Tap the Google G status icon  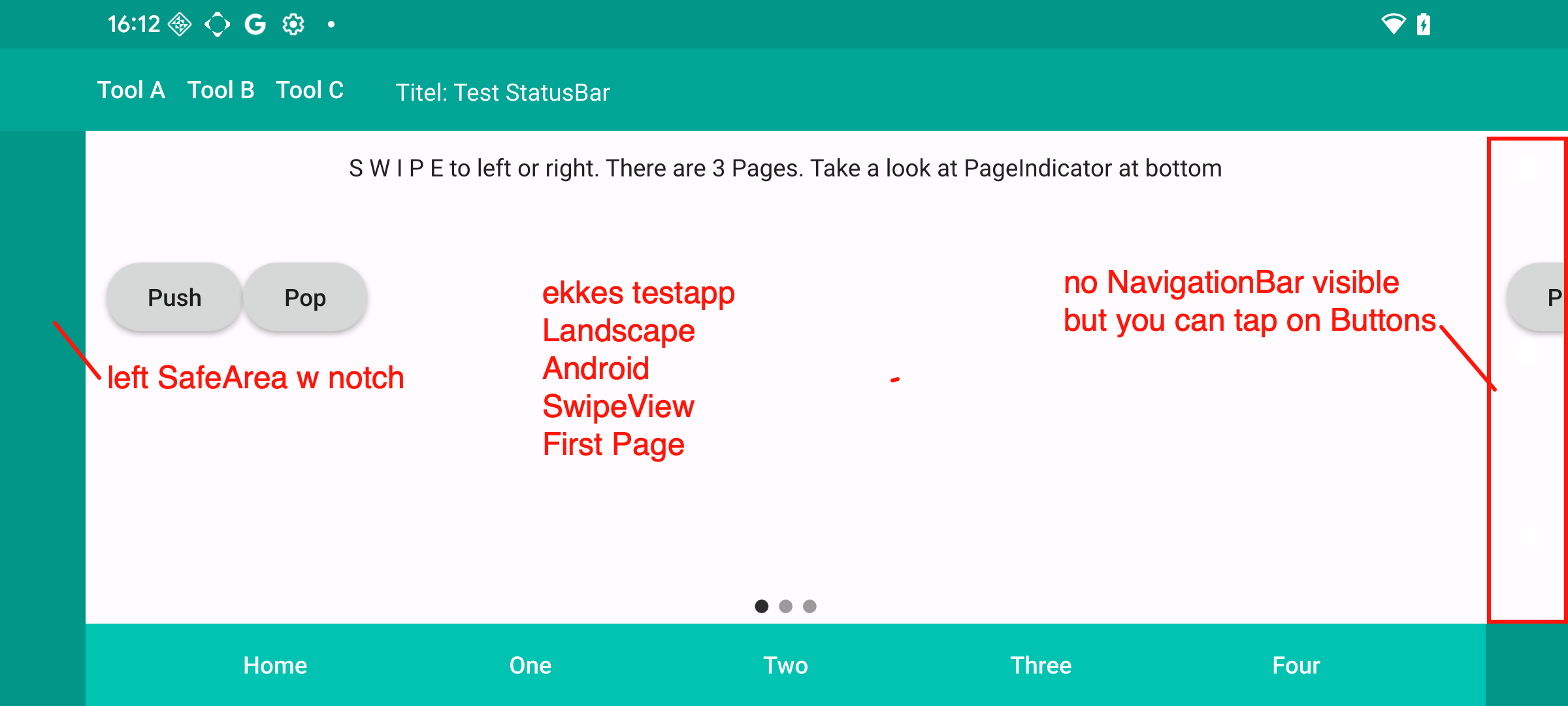[x=255, y=25]
